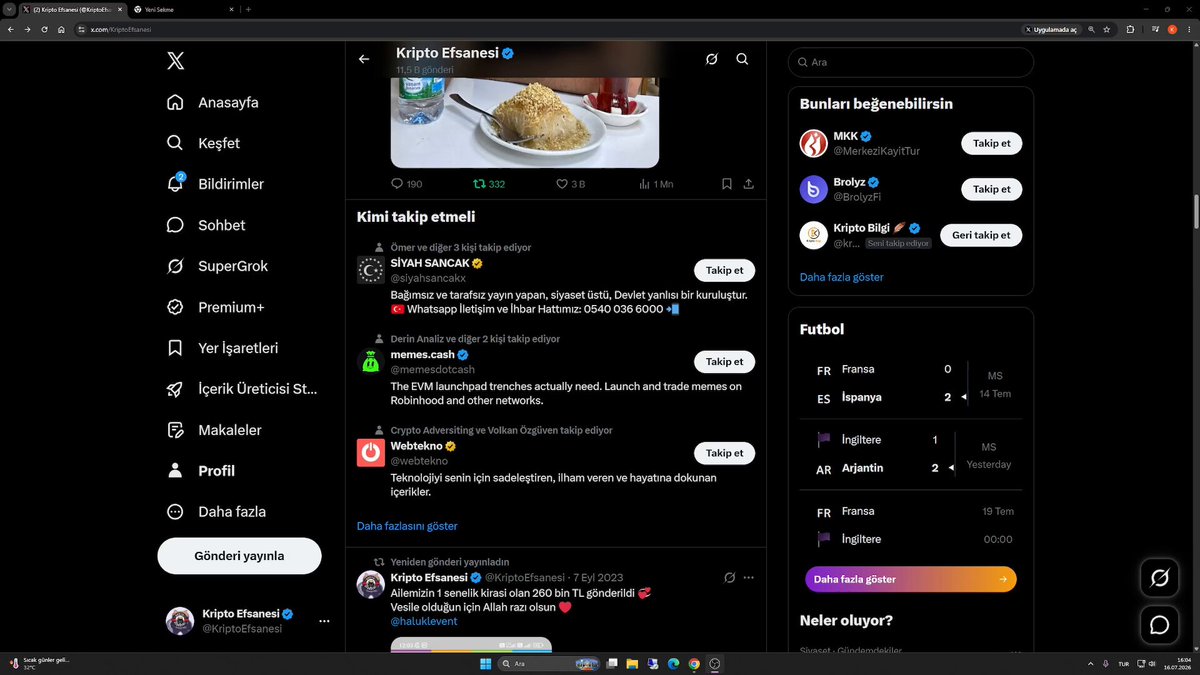Follow SİYAH SANCAK with Takip et
The width and height of the screenshot is (1200, 675).
724,270
